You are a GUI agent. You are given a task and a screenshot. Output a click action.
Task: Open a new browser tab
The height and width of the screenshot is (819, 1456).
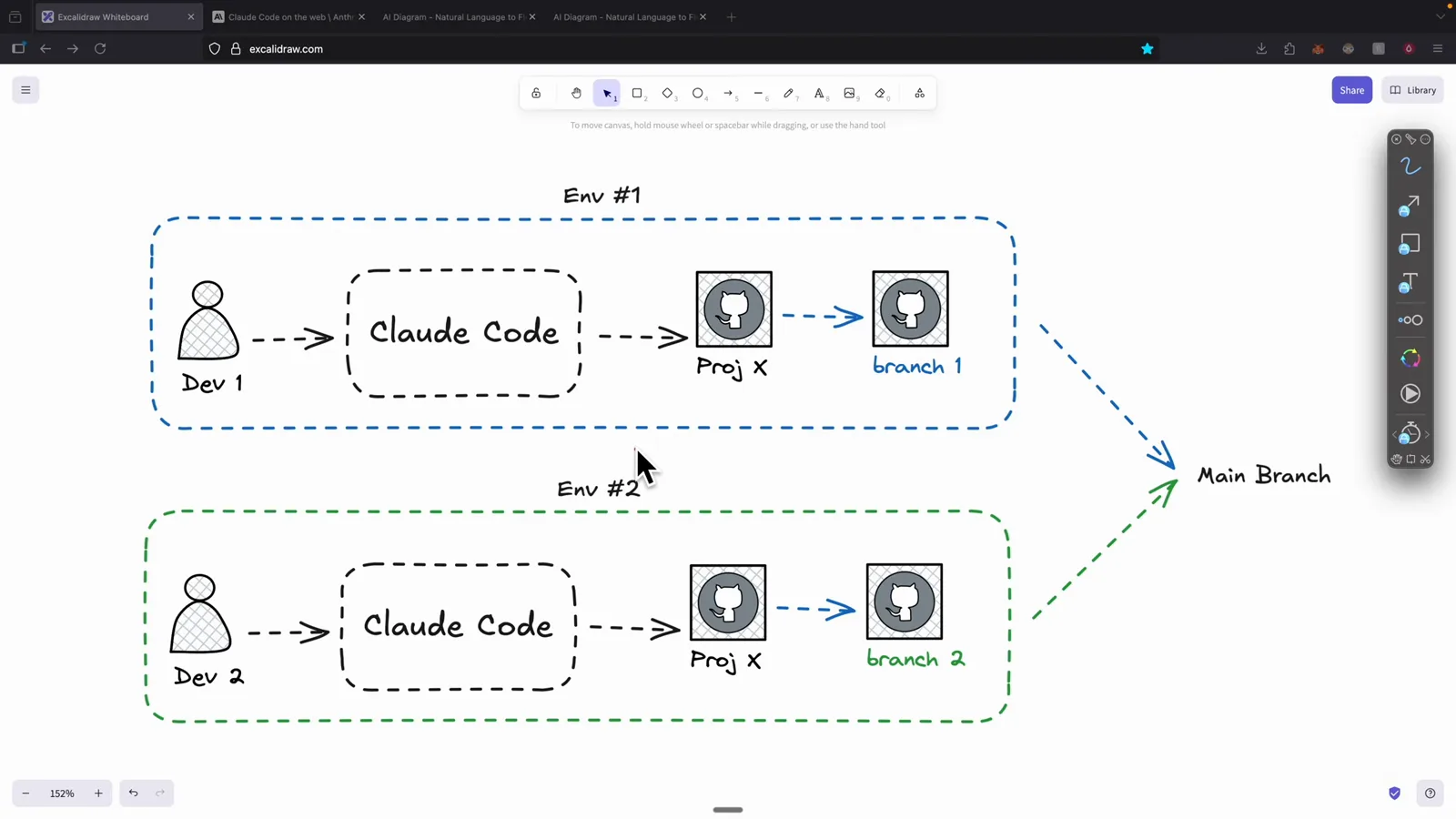pyautogui.click(x=731, y=17)
